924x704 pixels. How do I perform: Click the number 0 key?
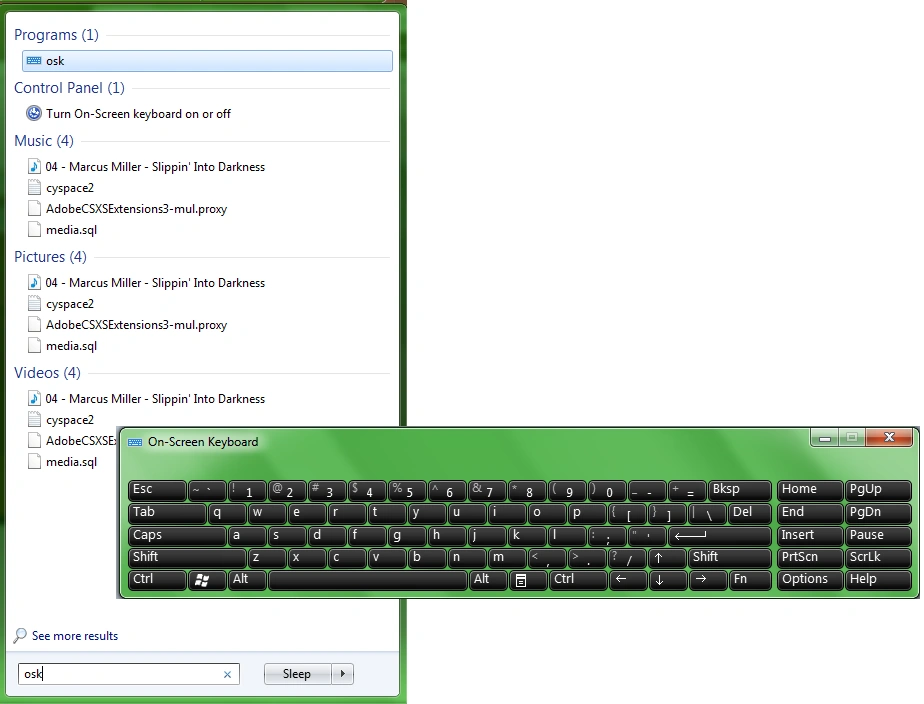pyautogui.click(x=607, y=491)
